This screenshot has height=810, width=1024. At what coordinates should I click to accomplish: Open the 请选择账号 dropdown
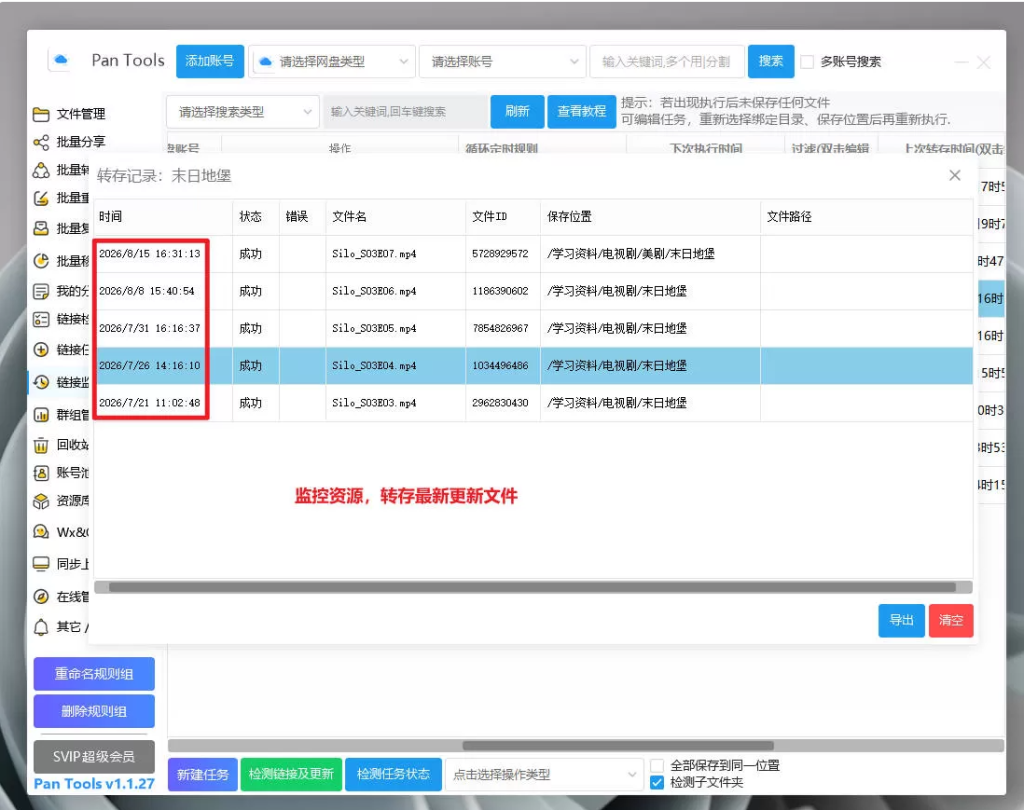[x=502, y=61]
